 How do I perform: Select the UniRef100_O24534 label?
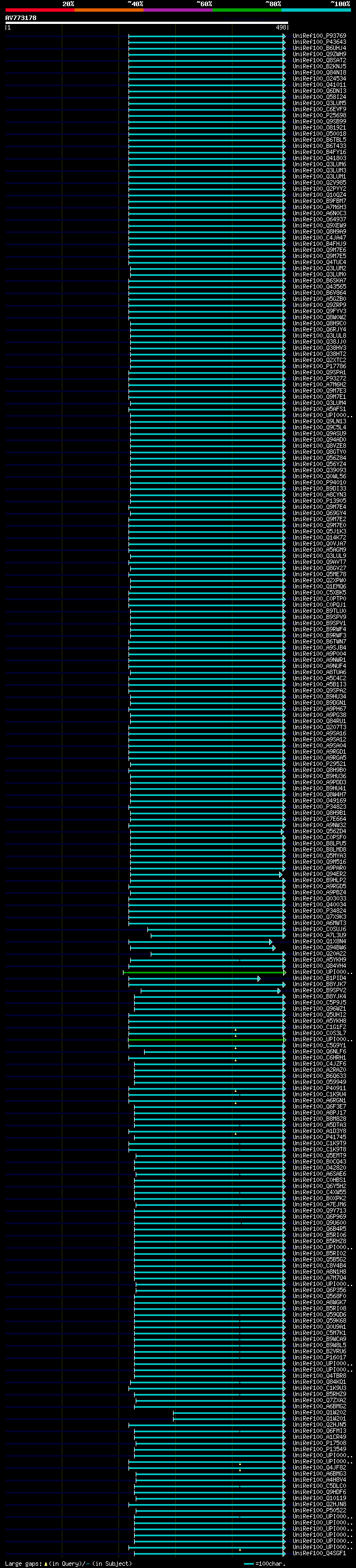pyautogui.click(x=319, y=78)
